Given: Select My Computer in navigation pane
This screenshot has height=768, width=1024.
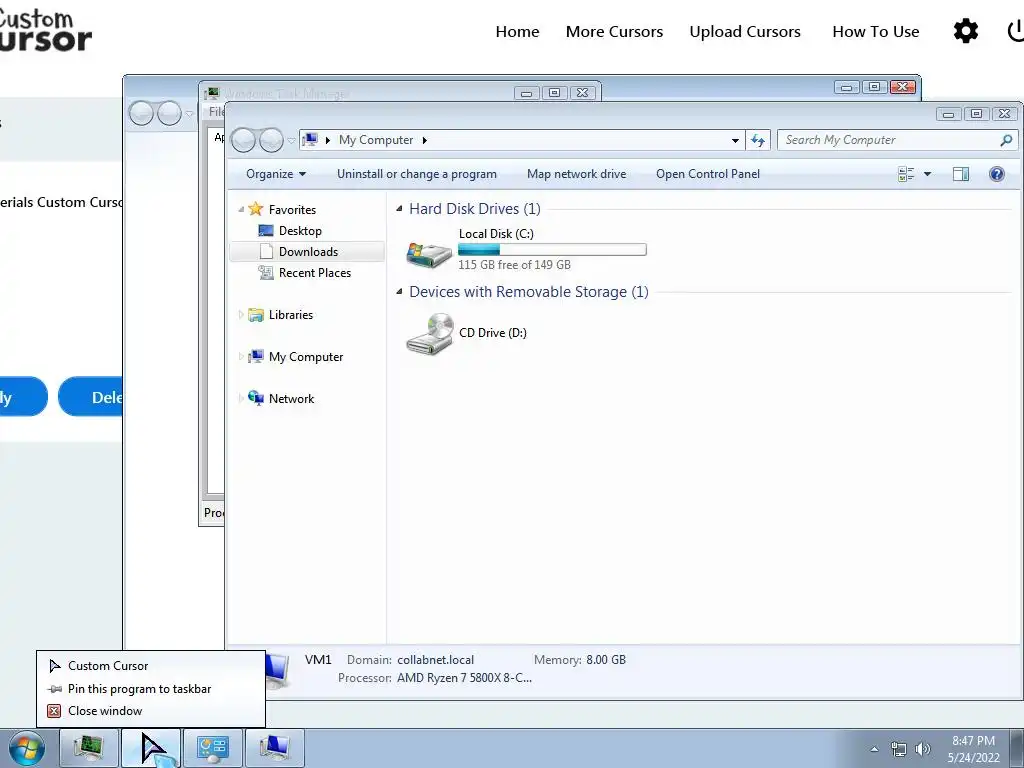Looking at the screenshot, I should [x=306, y=357].
